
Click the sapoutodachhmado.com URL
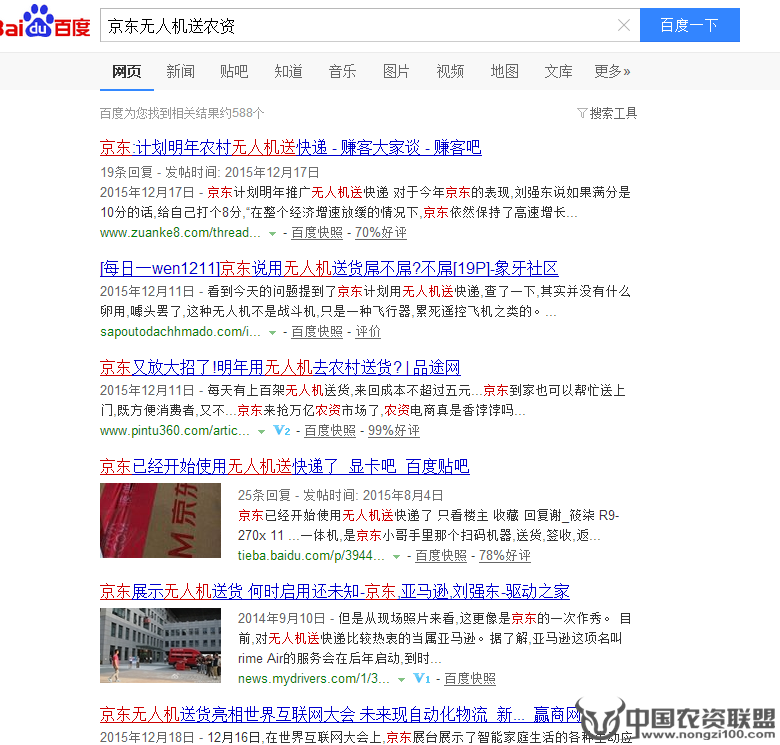tap(180, 331)
